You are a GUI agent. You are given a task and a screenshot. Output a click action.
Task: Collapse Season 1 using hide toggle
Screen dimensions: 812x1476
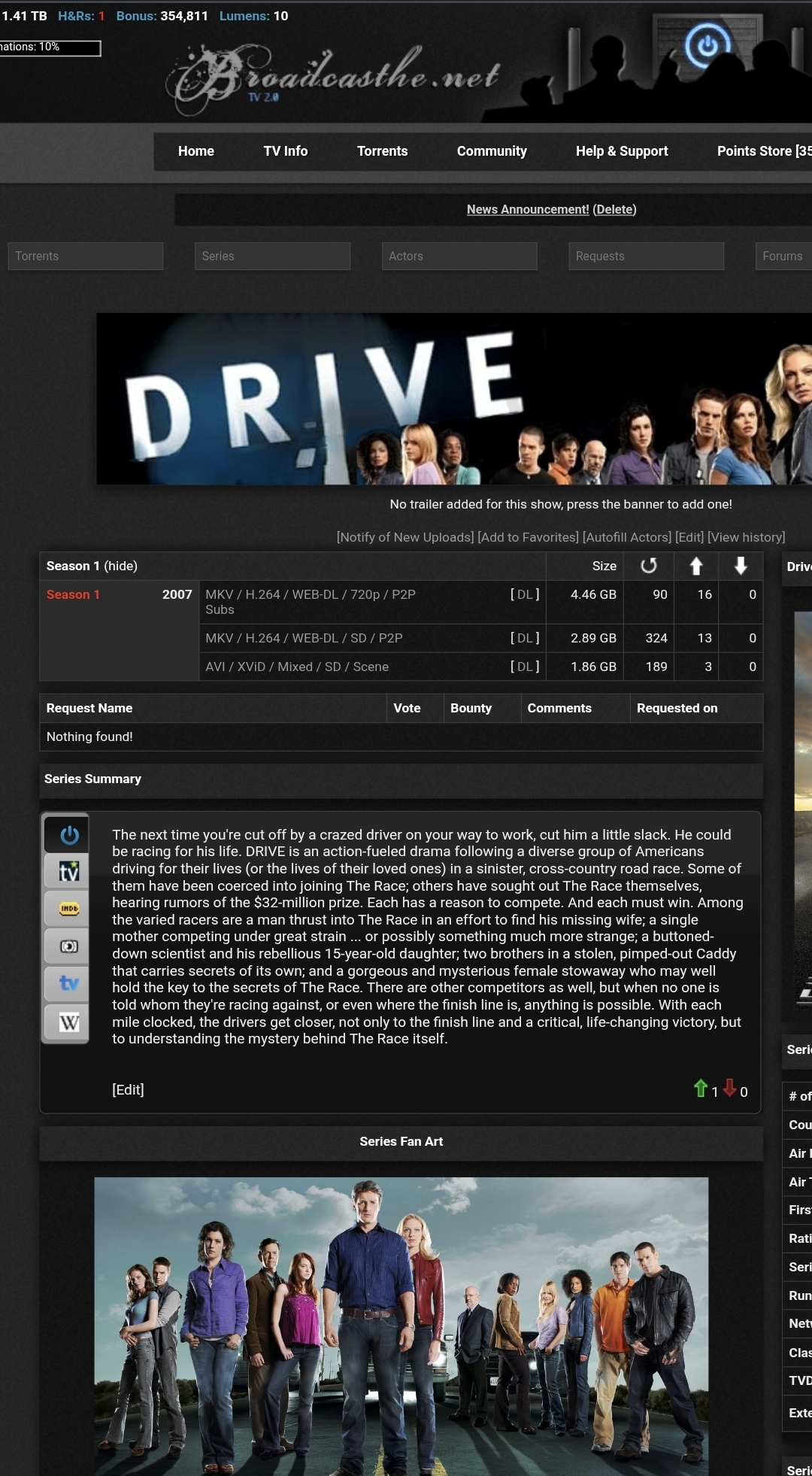[120, 566]
